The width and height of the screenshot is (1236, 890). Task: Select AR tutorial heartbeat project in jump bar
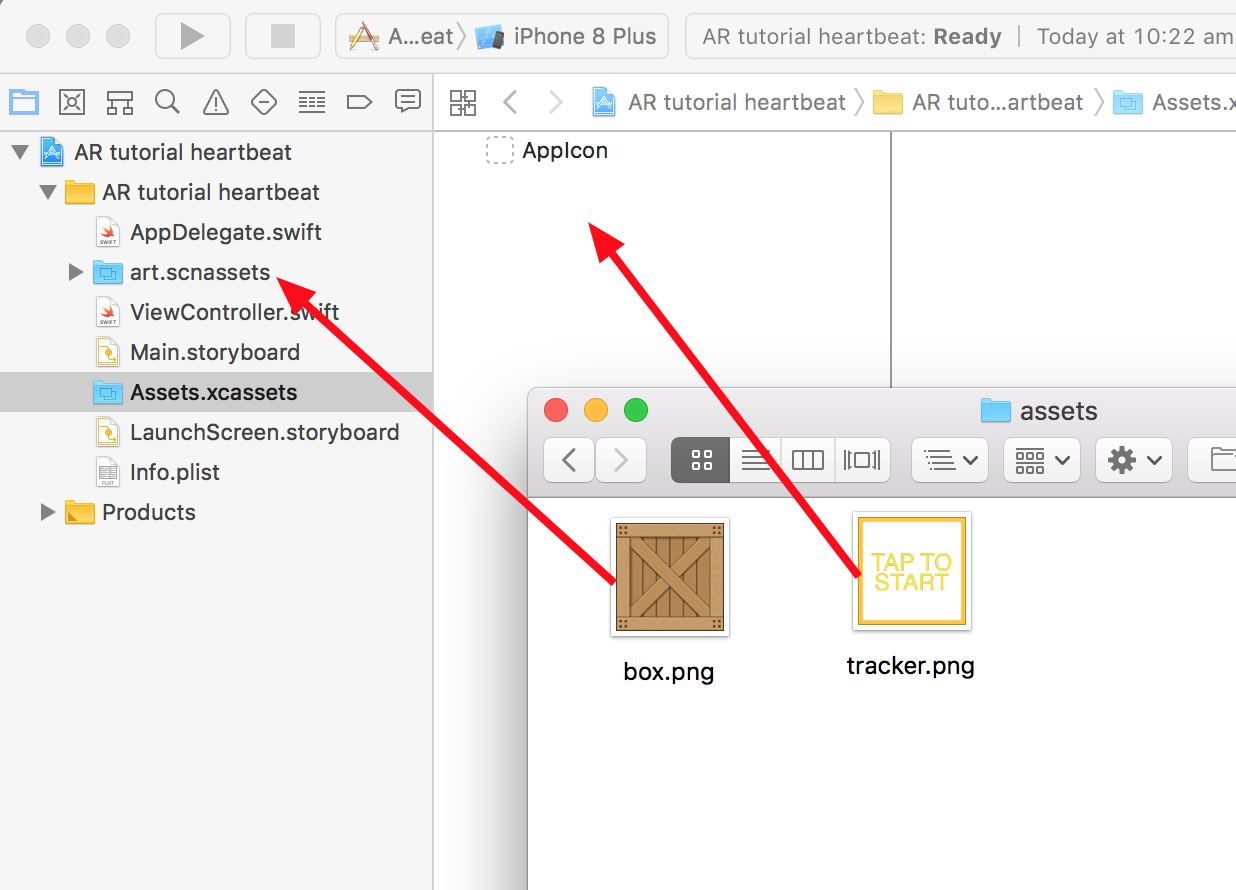pos(718,102)
